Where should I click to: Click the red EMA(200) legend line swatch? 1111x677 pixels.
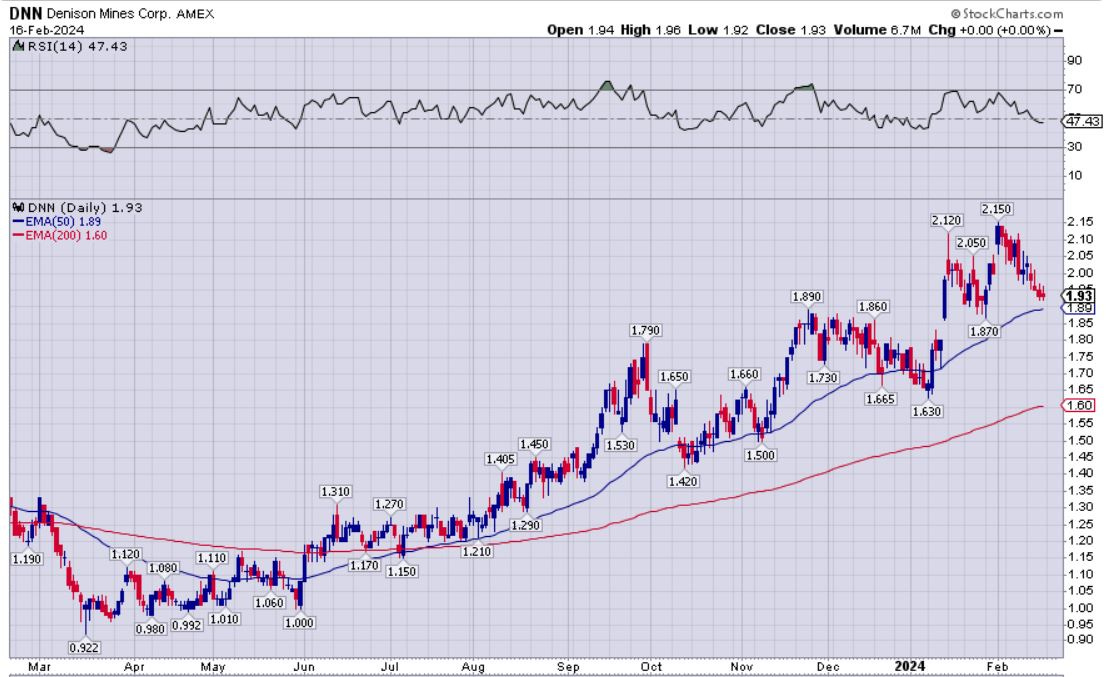click(18, 235)
